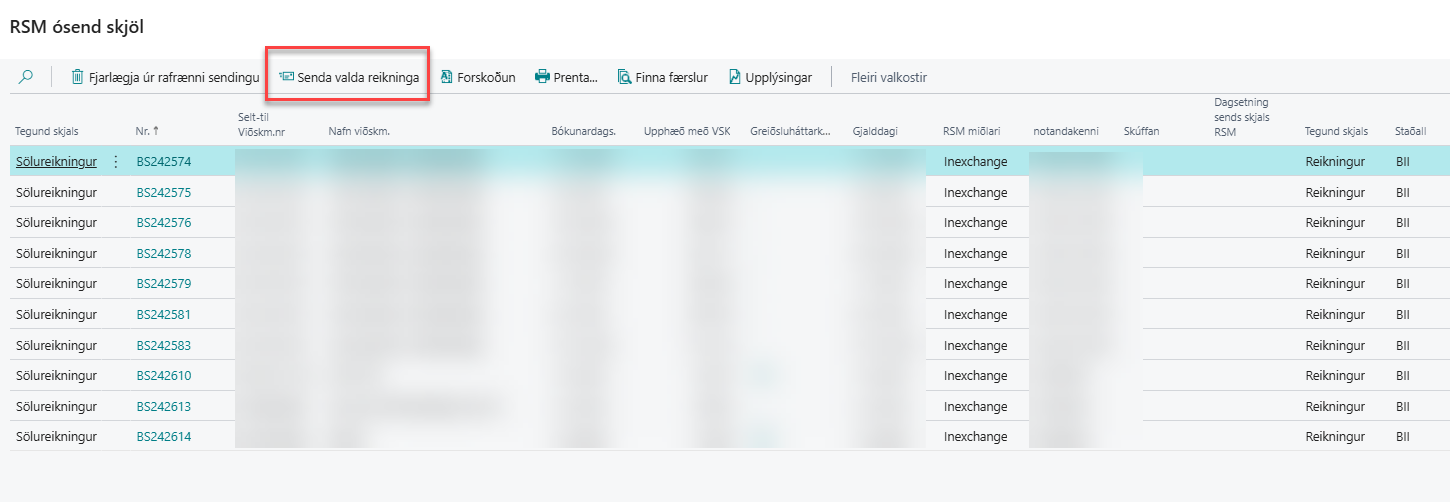
Task: Click the Tegund skjals column header
Action: coord(46,132)
